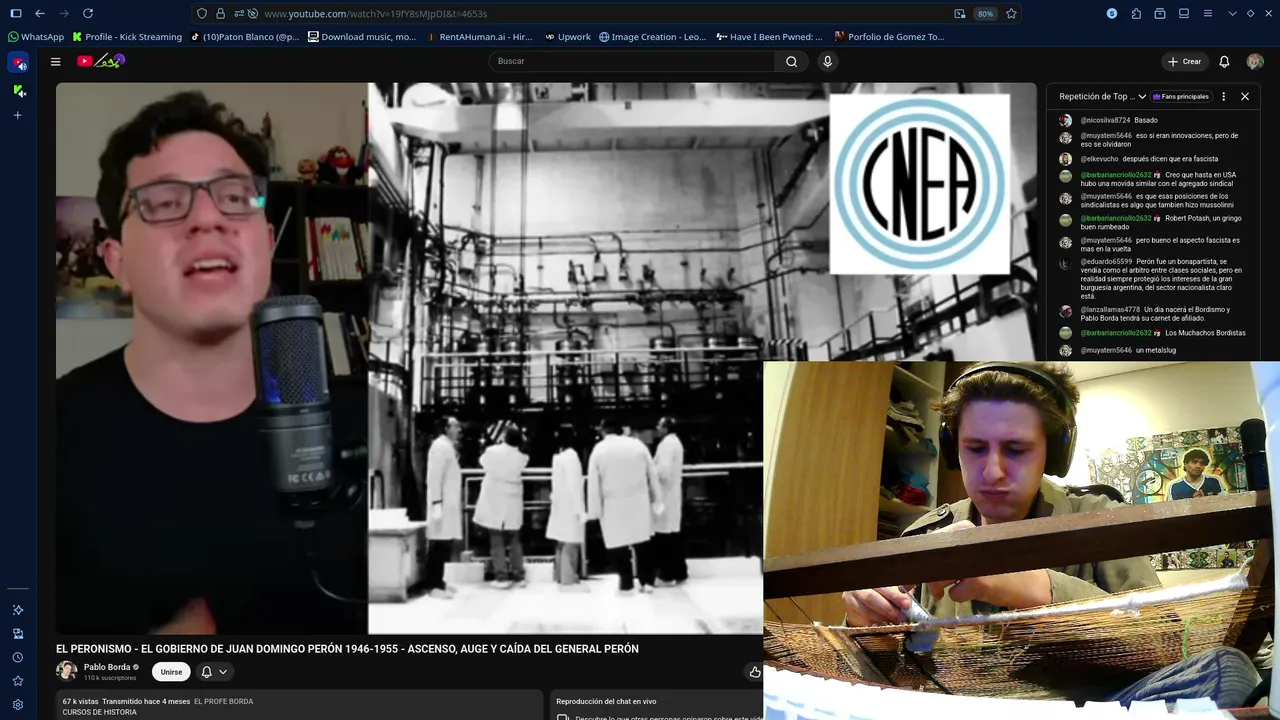Click the EL PROFE BORDA hashtag text
This screenshot has width=1280, height=720.
(x=223, y=701)
